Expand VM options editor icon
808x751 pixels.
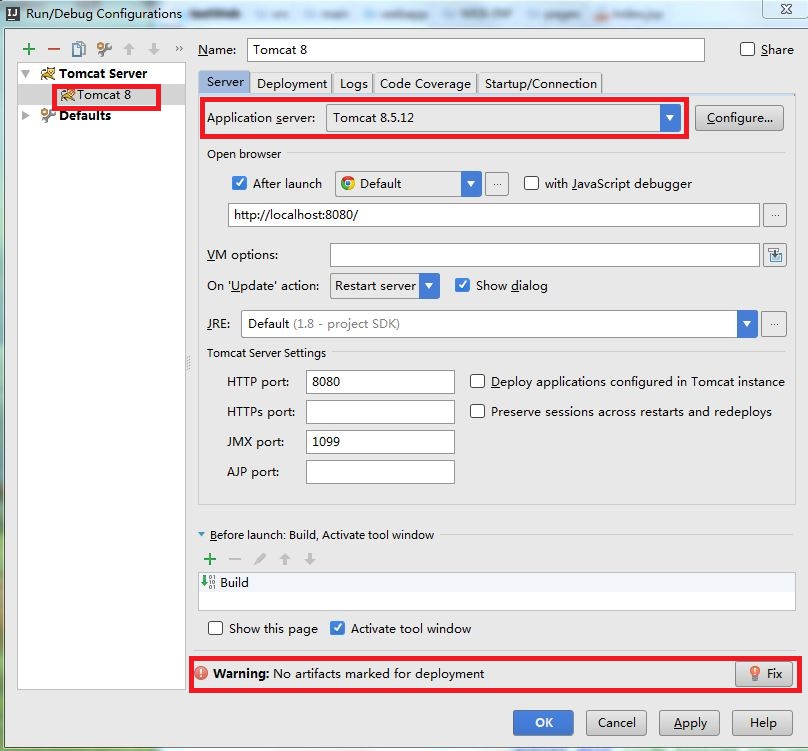(x=775, y=255)
